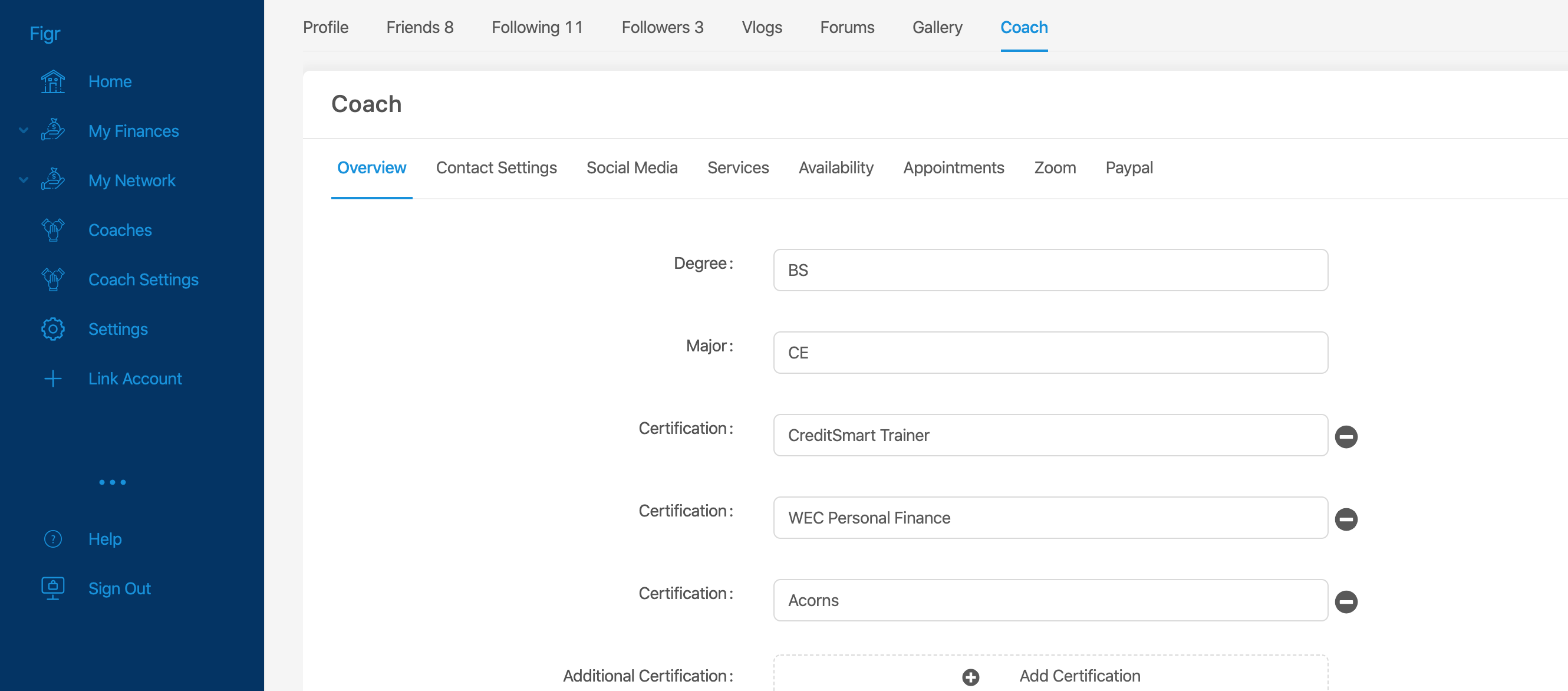Expand the My Network sidebar section

point(24,180)
